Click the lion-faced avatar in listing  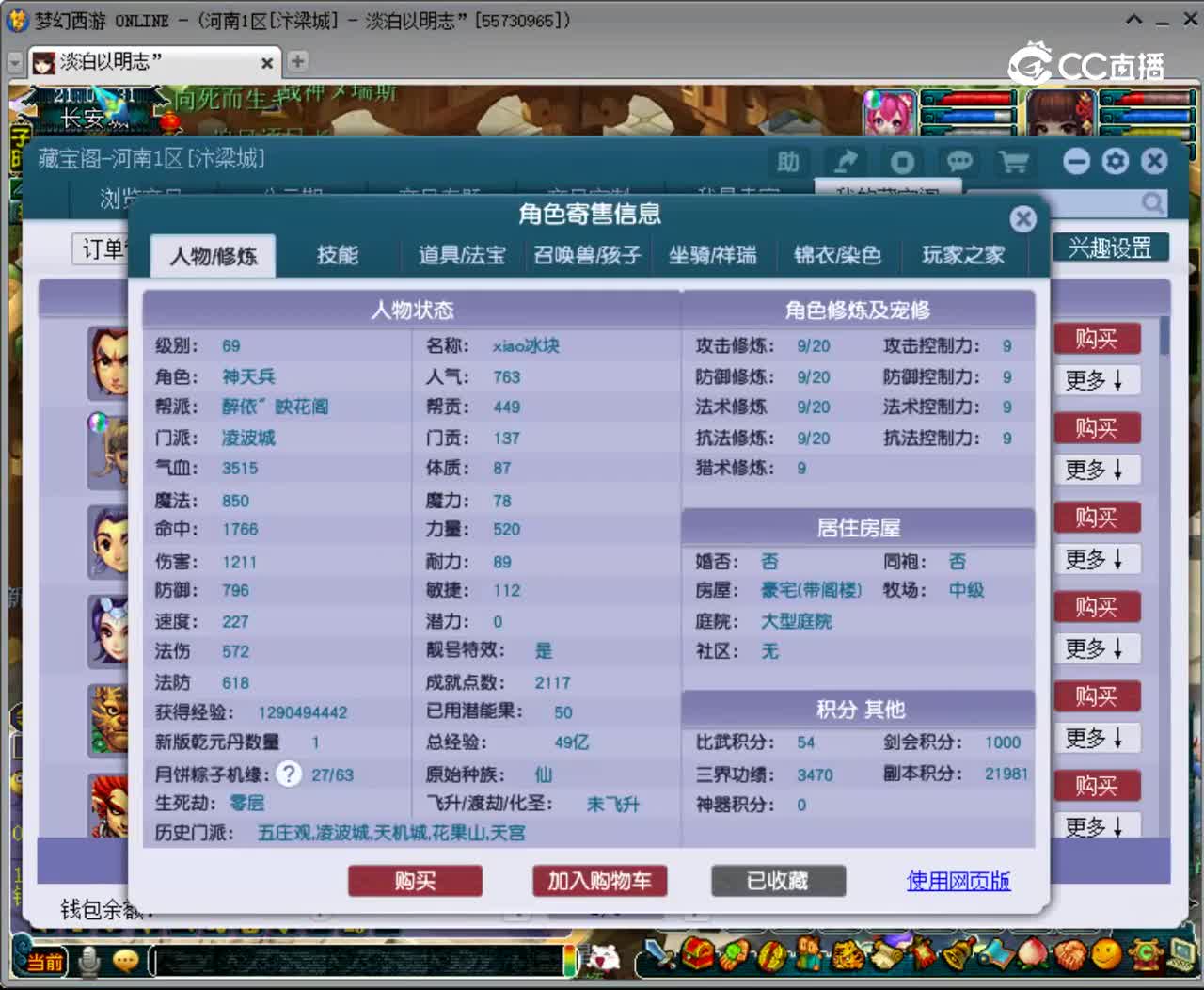[109, 720]
